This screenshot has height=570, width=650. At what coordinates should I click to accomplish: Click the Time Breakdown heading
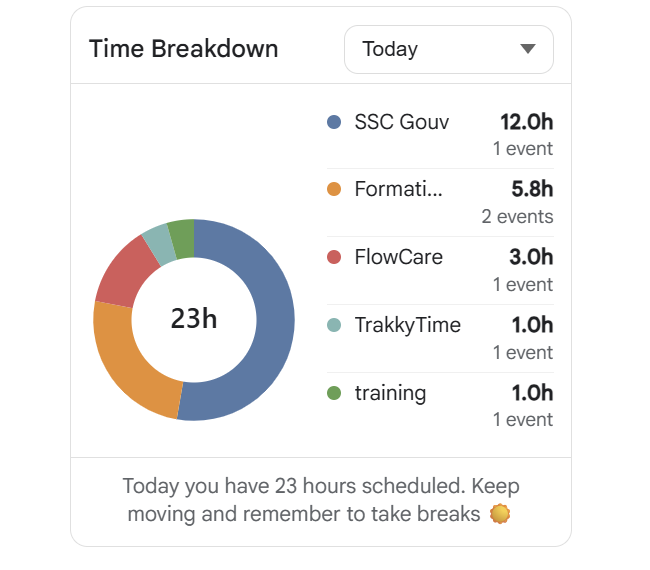[x=183, y=49]
